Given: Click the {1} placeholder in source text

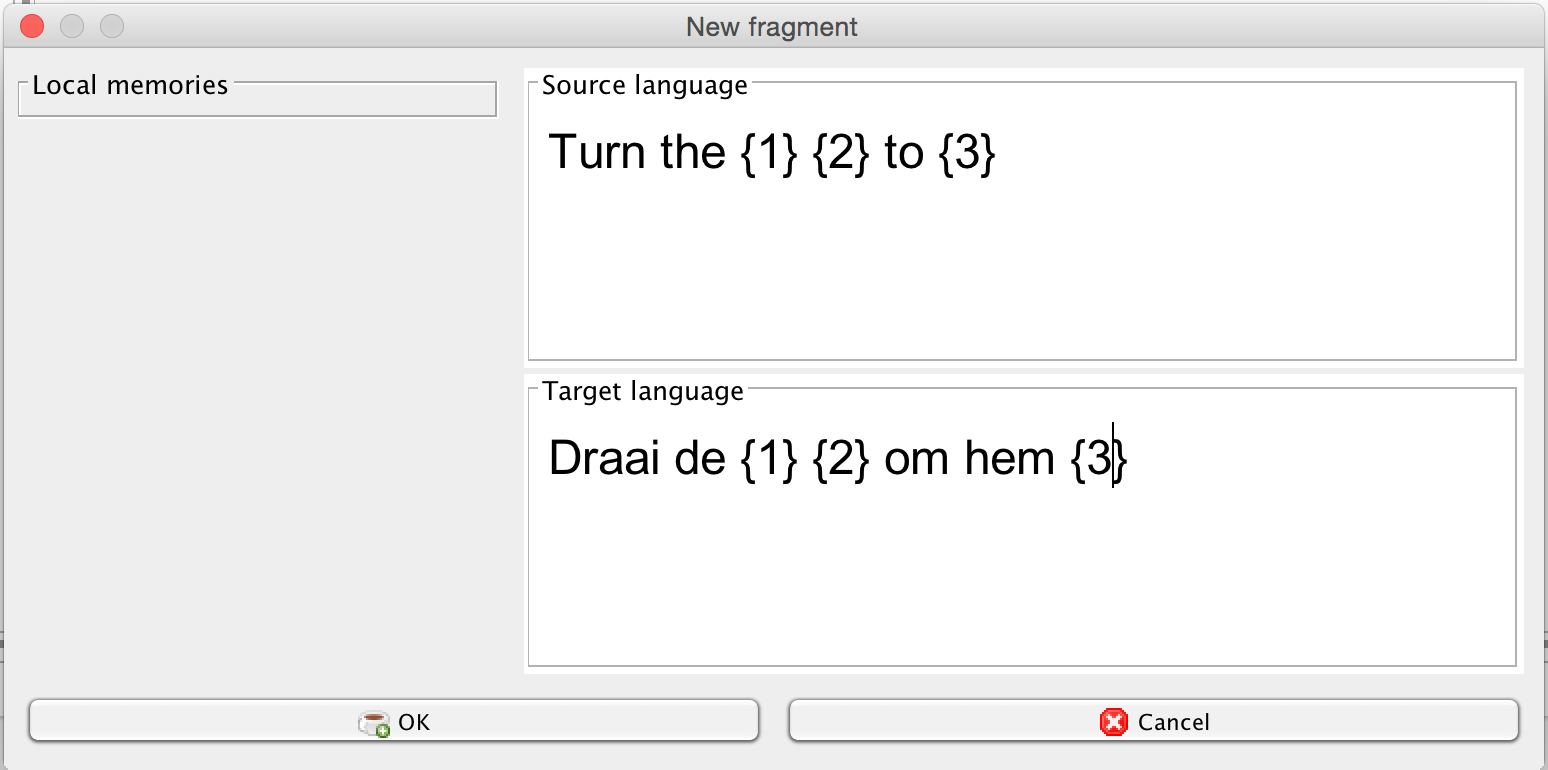Looking at the screenshot, I should pos(769,153).
